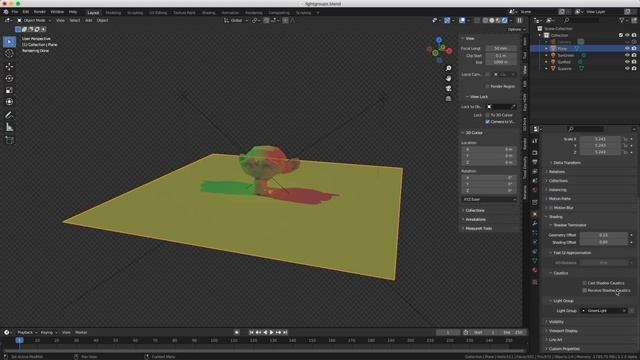Open View Layer properties tab icon
The width and height of the screenshot is (640, 360).
pyautogui.click(x=535, y=171)
